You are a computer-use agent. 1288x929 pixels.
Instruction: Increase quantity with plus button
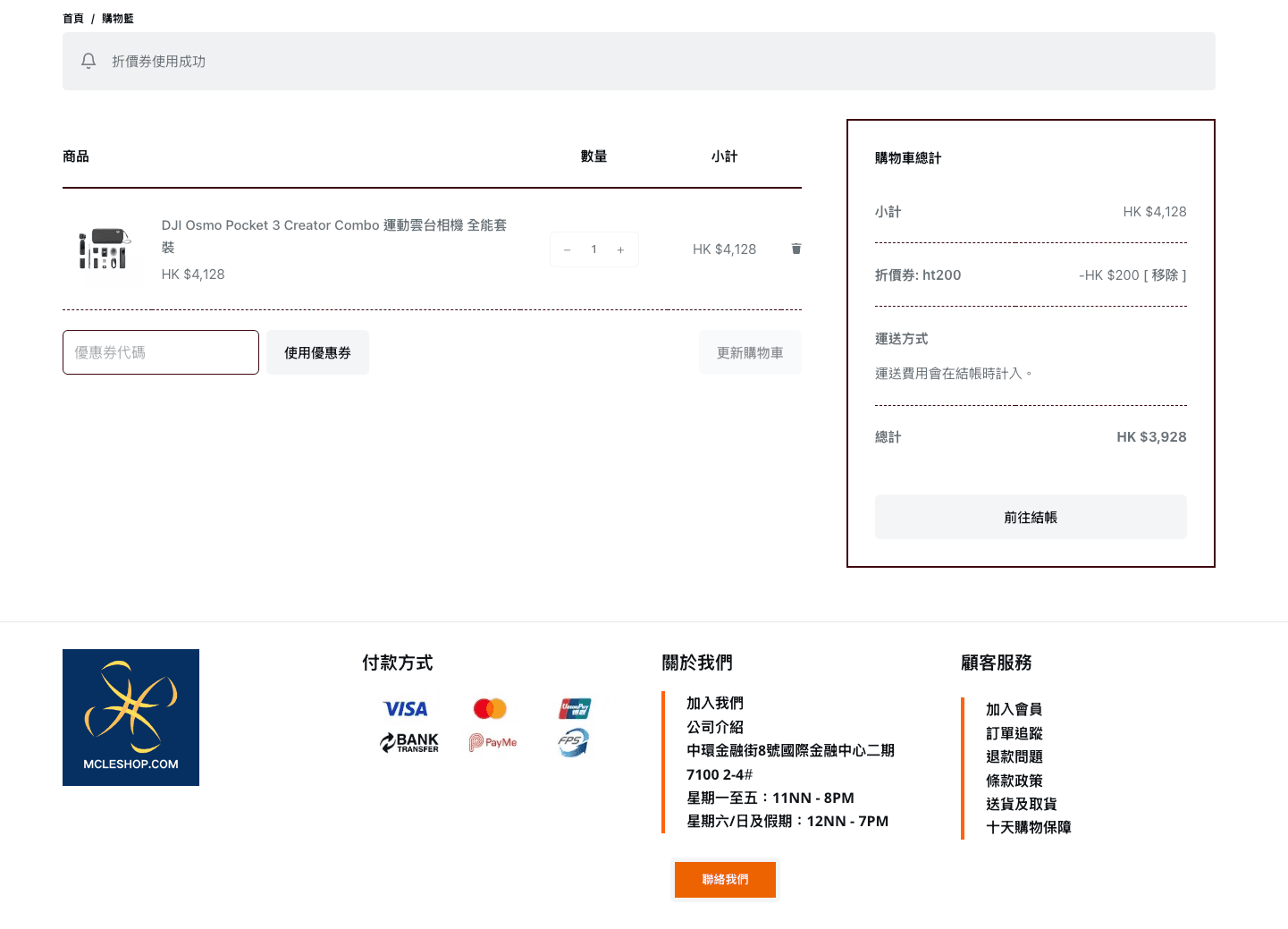620,249
